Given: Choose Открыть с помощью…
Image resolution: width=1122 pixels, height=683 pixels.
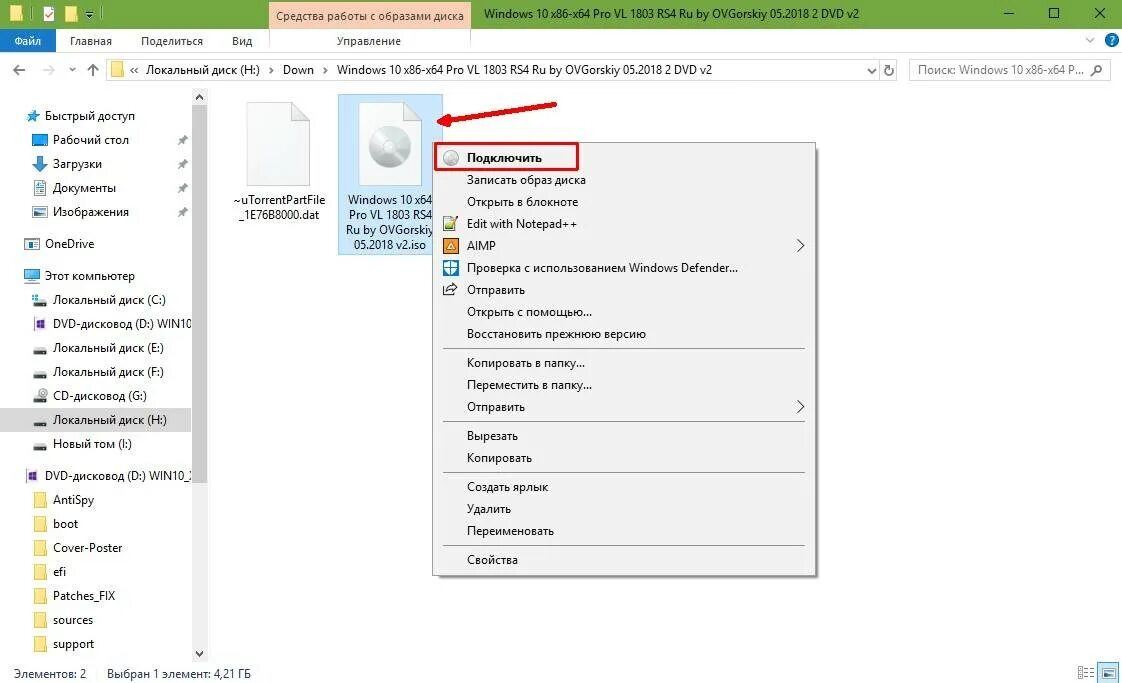Looking at the screenshot, I should coord(529,311).
